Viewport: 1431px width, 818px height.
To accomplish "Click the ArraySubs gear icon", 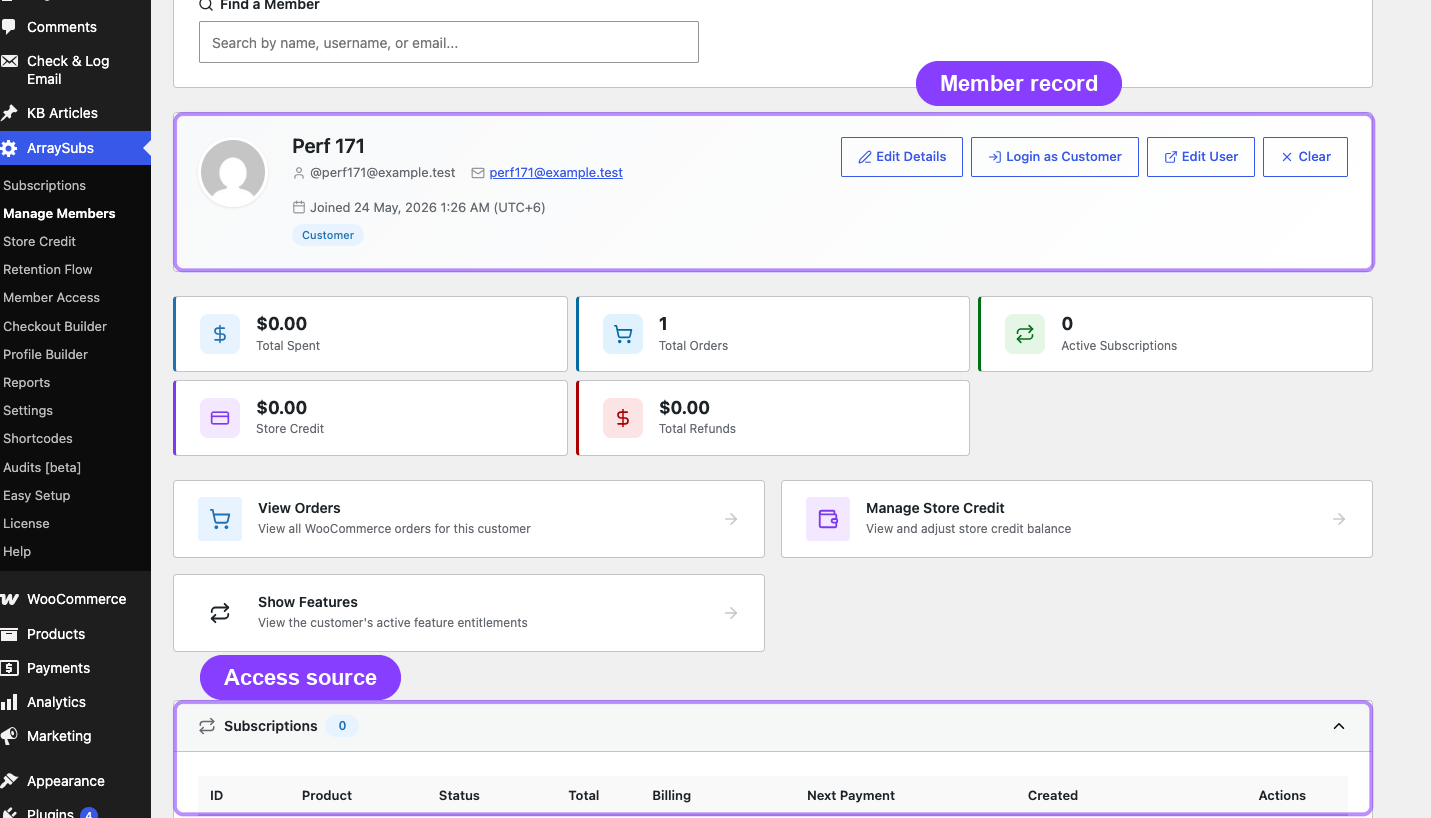I will click(9, 148).
